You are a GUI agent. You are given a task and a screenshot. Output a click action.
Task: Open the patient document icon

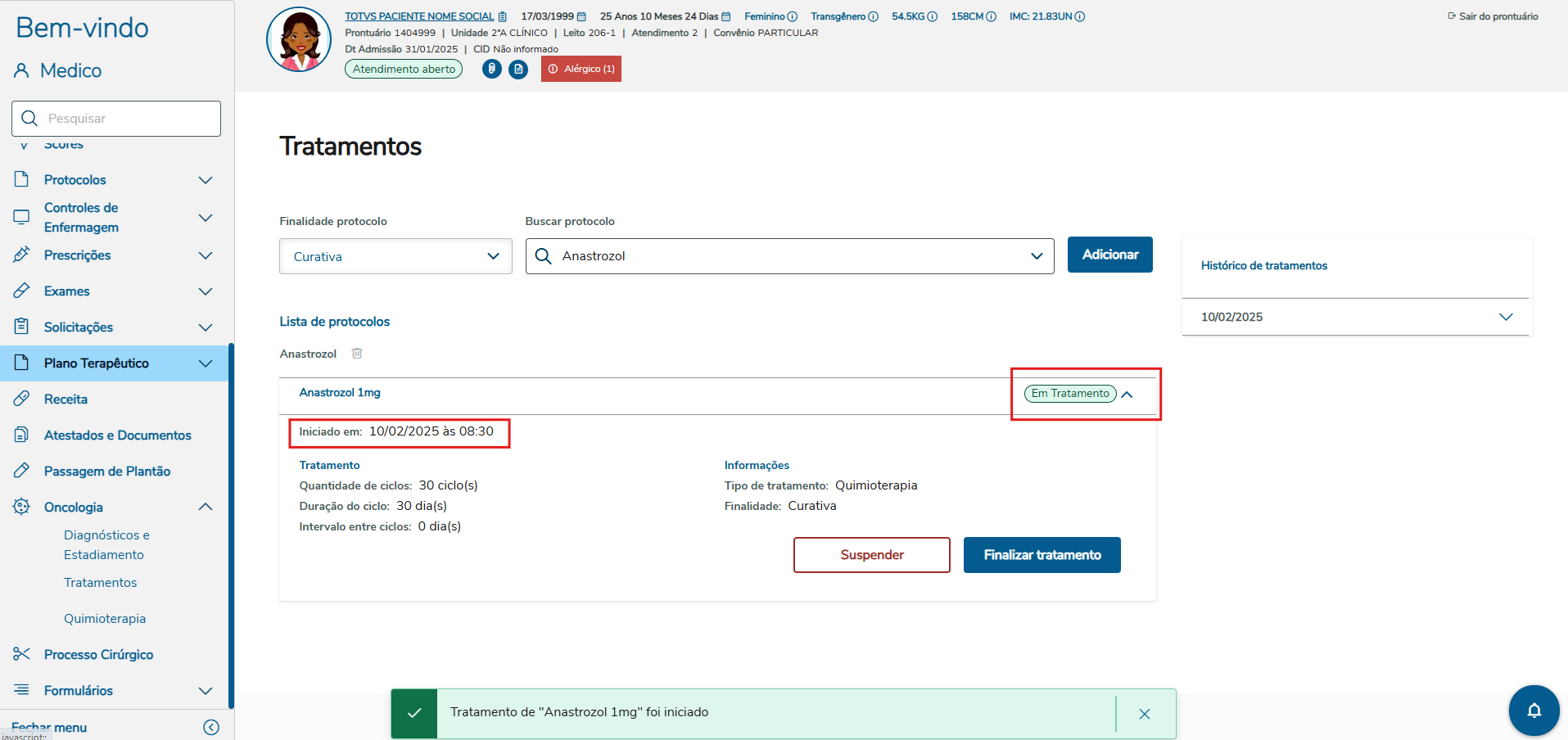(x=518, y=69)
